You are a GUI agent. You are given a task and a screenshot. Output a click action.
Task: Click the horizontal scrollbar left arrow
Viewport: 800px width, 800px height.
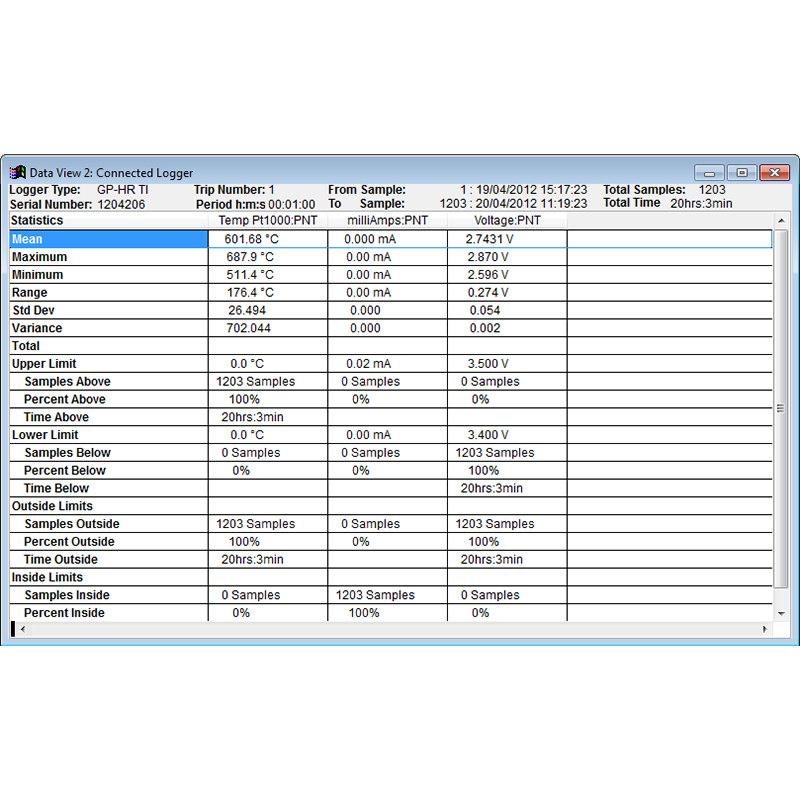tap(22, 629)
